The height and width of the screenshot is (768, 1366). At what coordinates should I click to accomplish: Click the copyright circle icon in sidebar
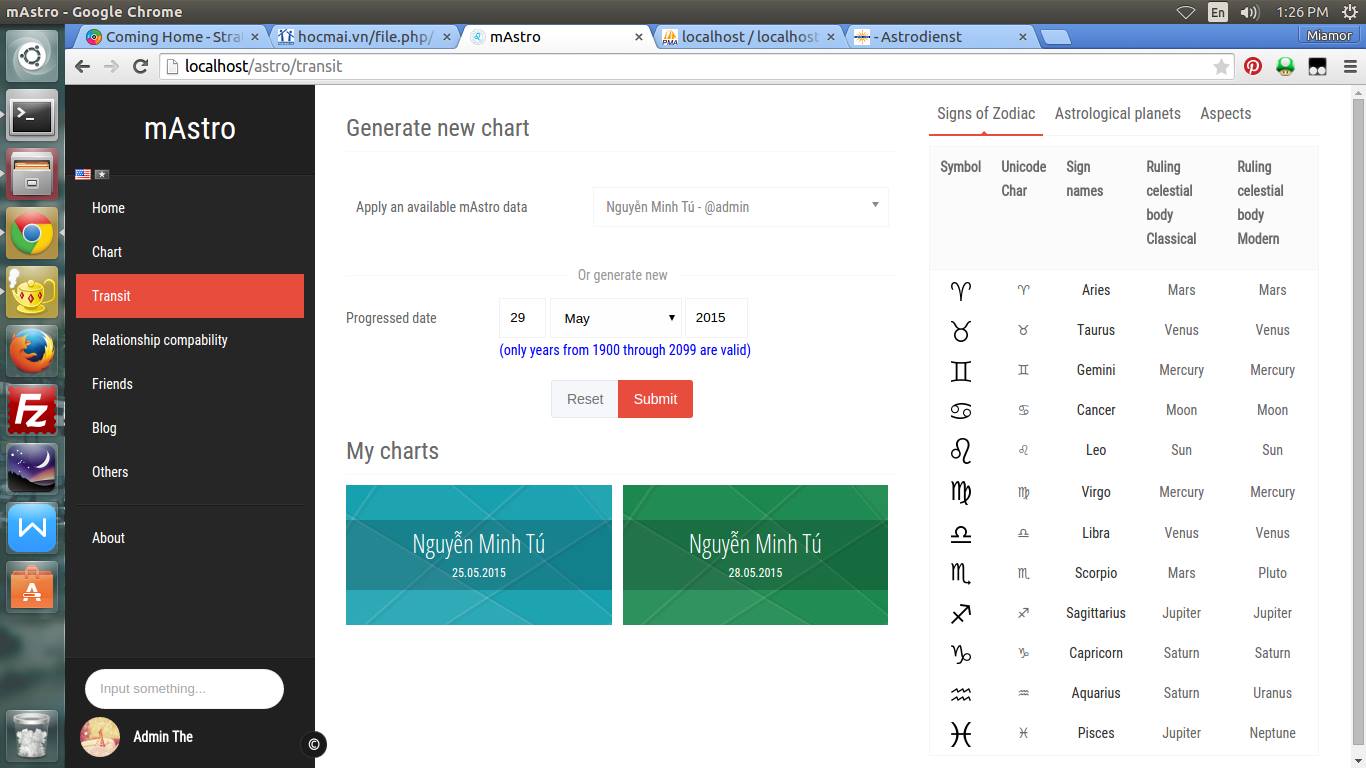(314, 744)
